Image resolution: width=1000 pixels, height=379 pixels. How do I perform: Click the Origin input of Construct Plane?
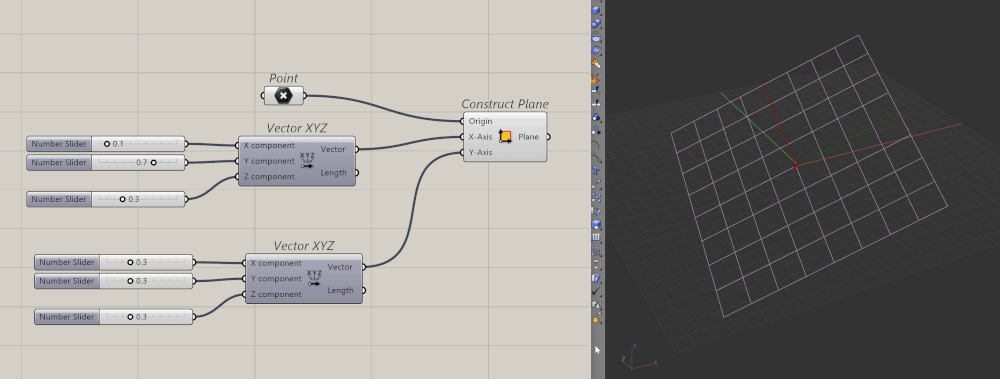[x=480, y=121]
